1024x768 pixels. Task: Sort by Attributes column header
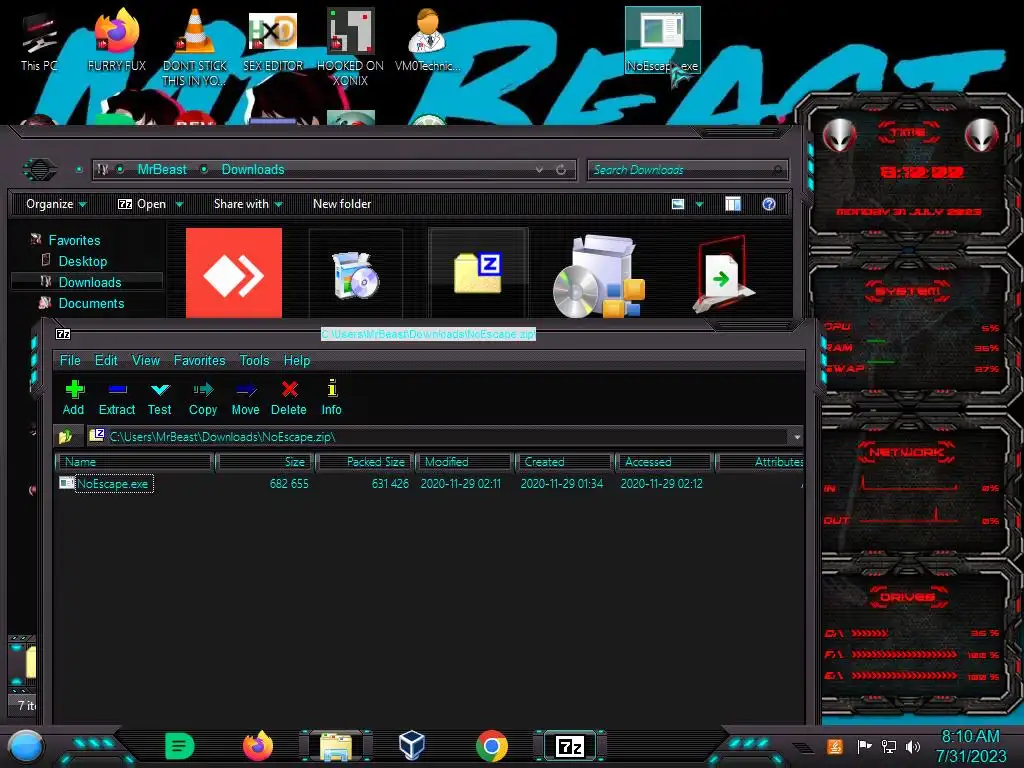click(761, 462)
